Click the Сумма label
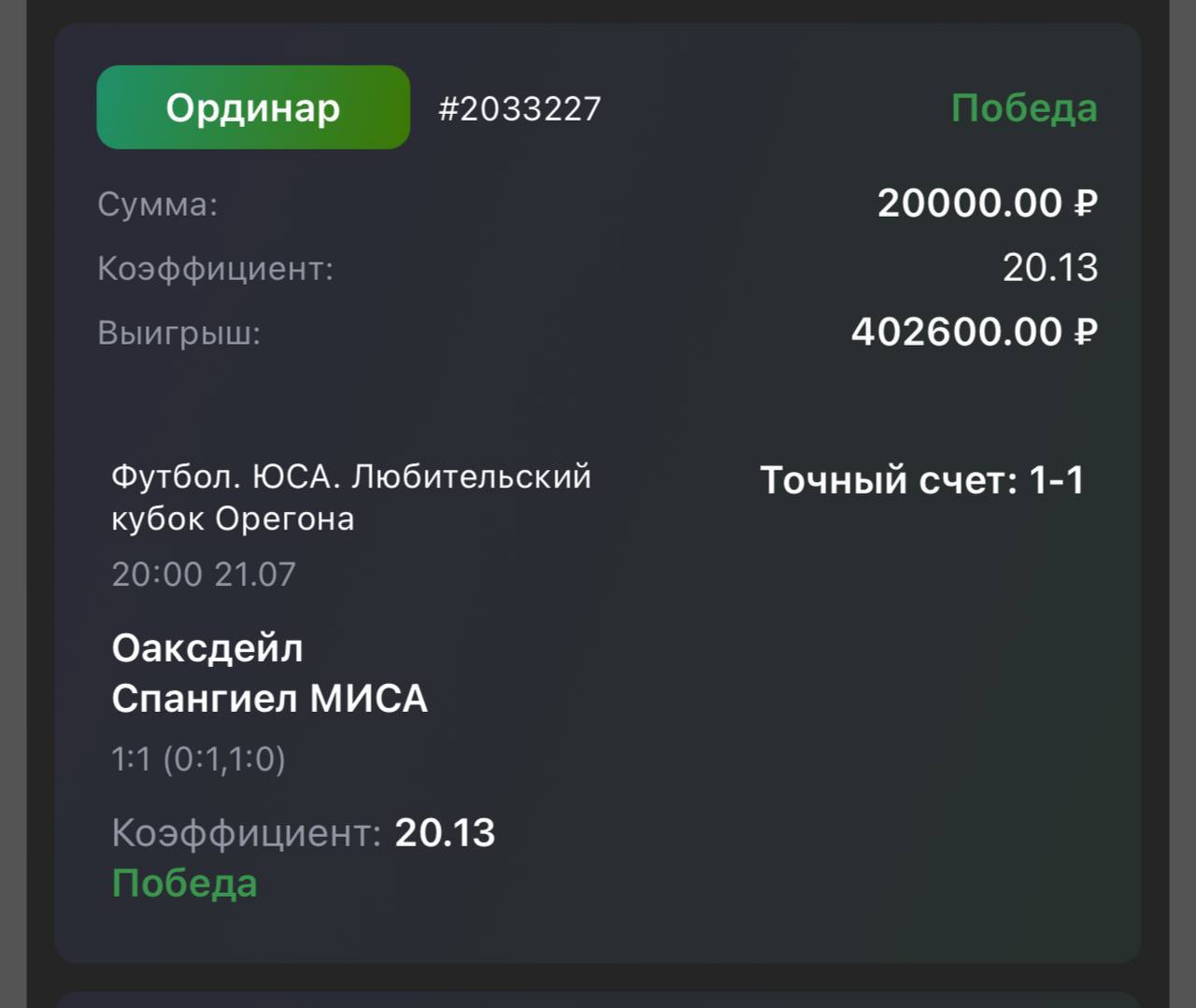Image resolution: width=1196 pixels, height=1008 pixels. tap(157, 205)
